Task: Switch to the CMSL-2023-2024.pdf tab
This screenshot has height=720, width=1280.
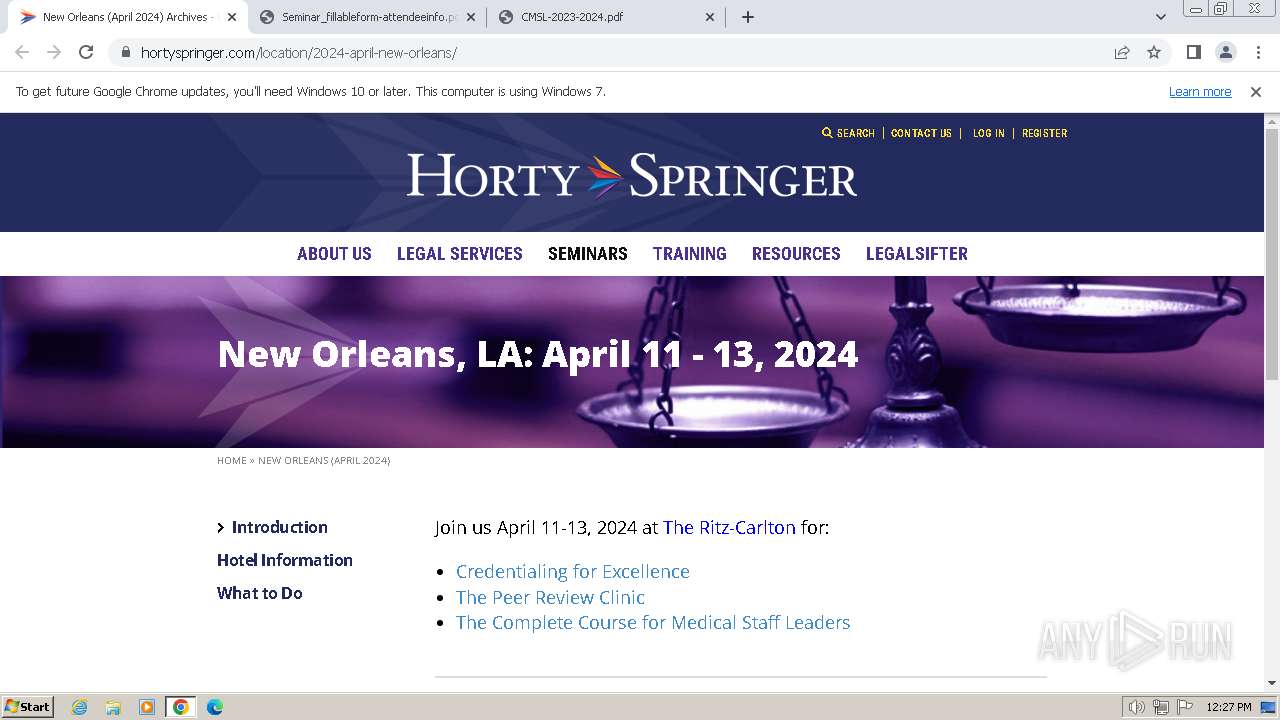Action: pyautogui.click(x=607, y=17)
